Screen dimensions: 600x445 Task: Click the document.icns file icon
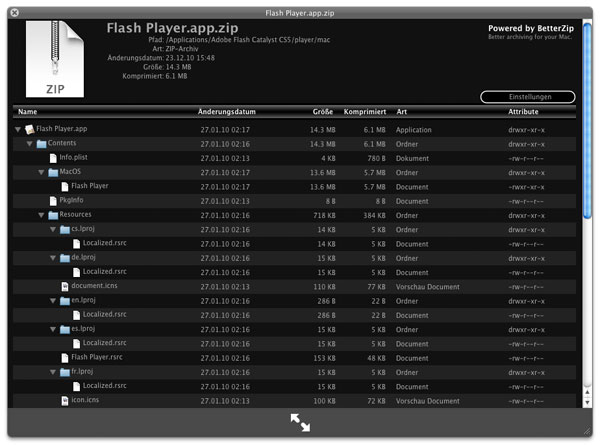click(65, 286)
